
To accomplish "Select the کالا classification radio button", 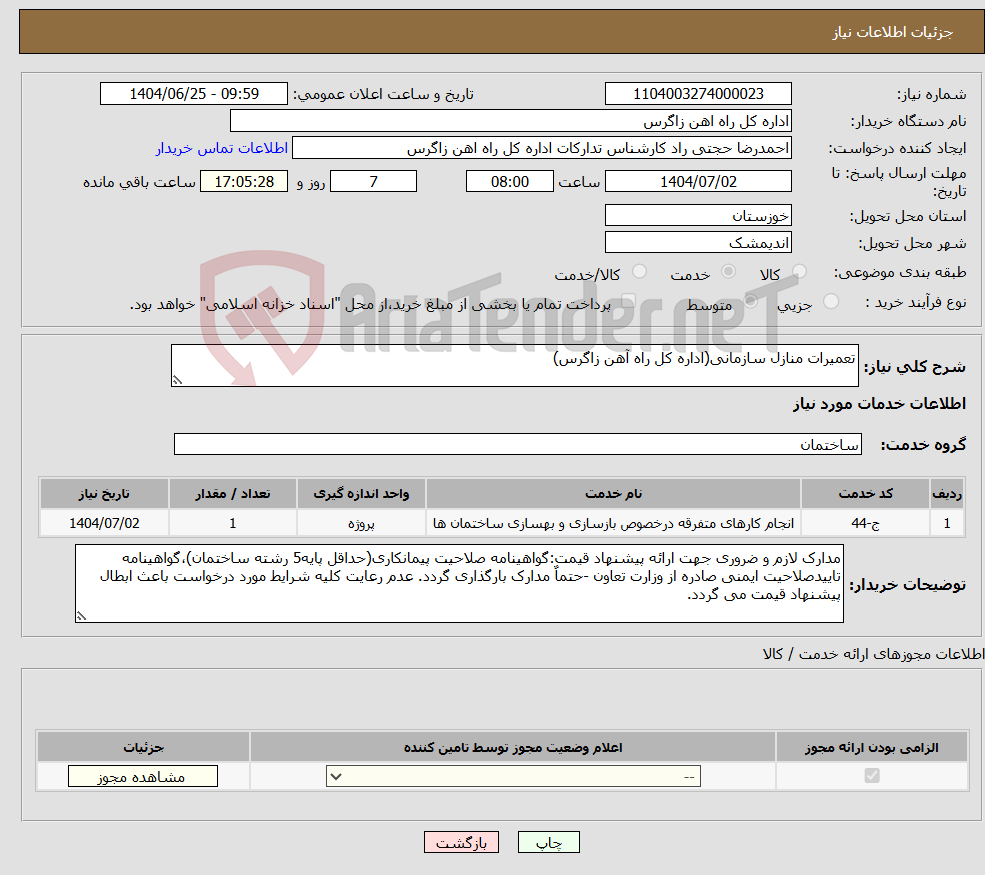I will tap(797, 270).
